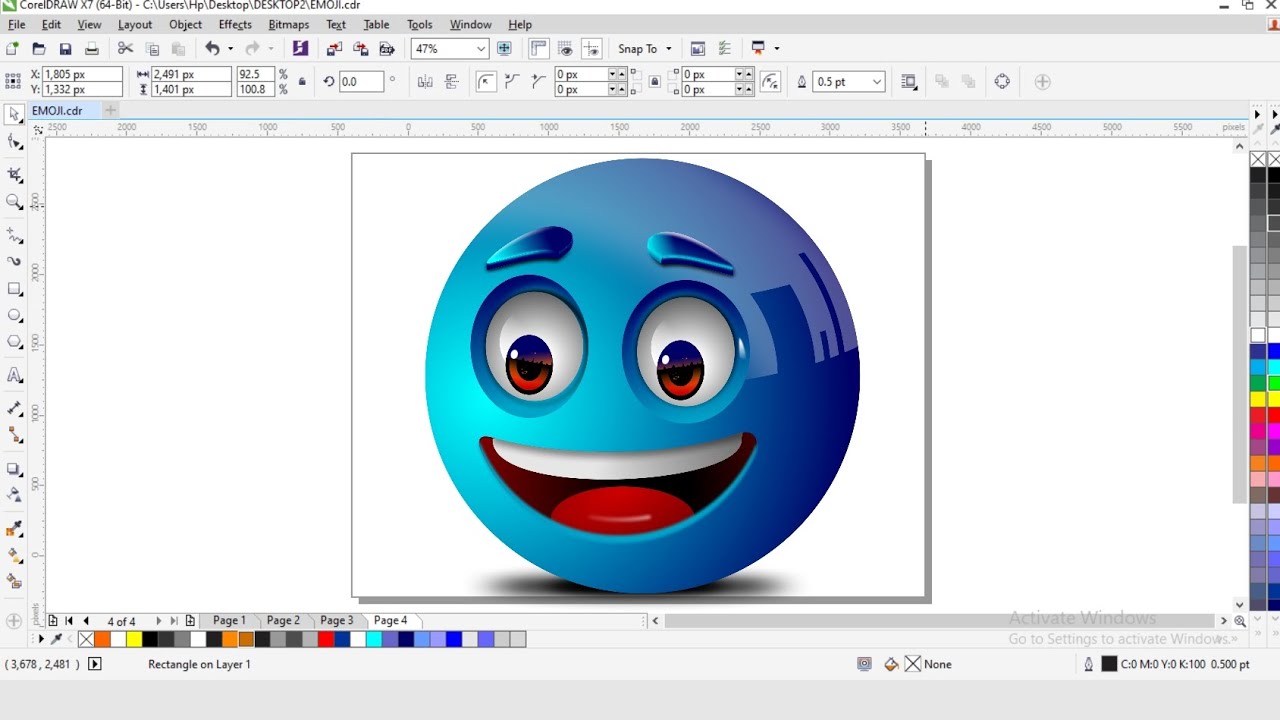Select the Transparency tool
This screenshot has width=1280, height=720.
(x=14, y=495)
